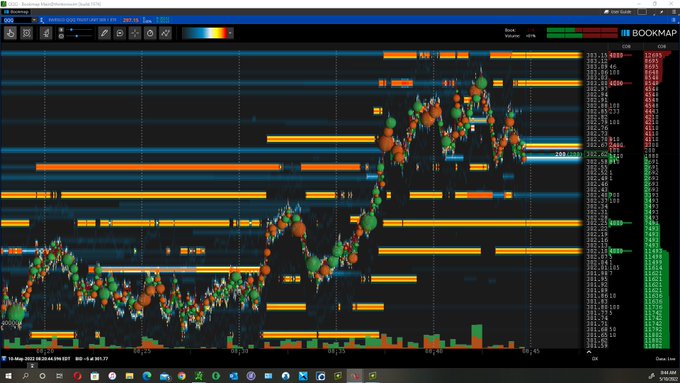Image resolution: width=680 pixels, height=383 pixels.
Task: Open the instrument bar menu icon at right
Action: click(674, 20)
